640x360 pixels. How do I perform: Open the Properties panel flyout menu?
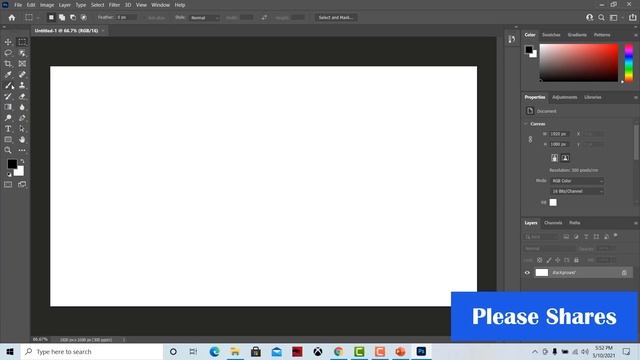pyautogui.click(x=636, y=98)
